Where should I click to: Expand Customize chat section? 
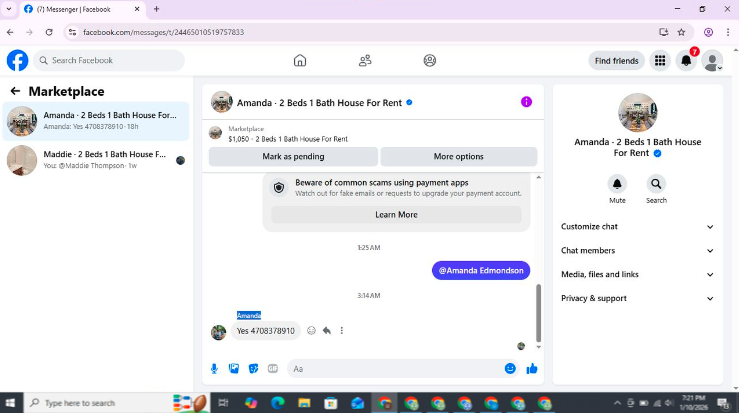tap(637, 227)
